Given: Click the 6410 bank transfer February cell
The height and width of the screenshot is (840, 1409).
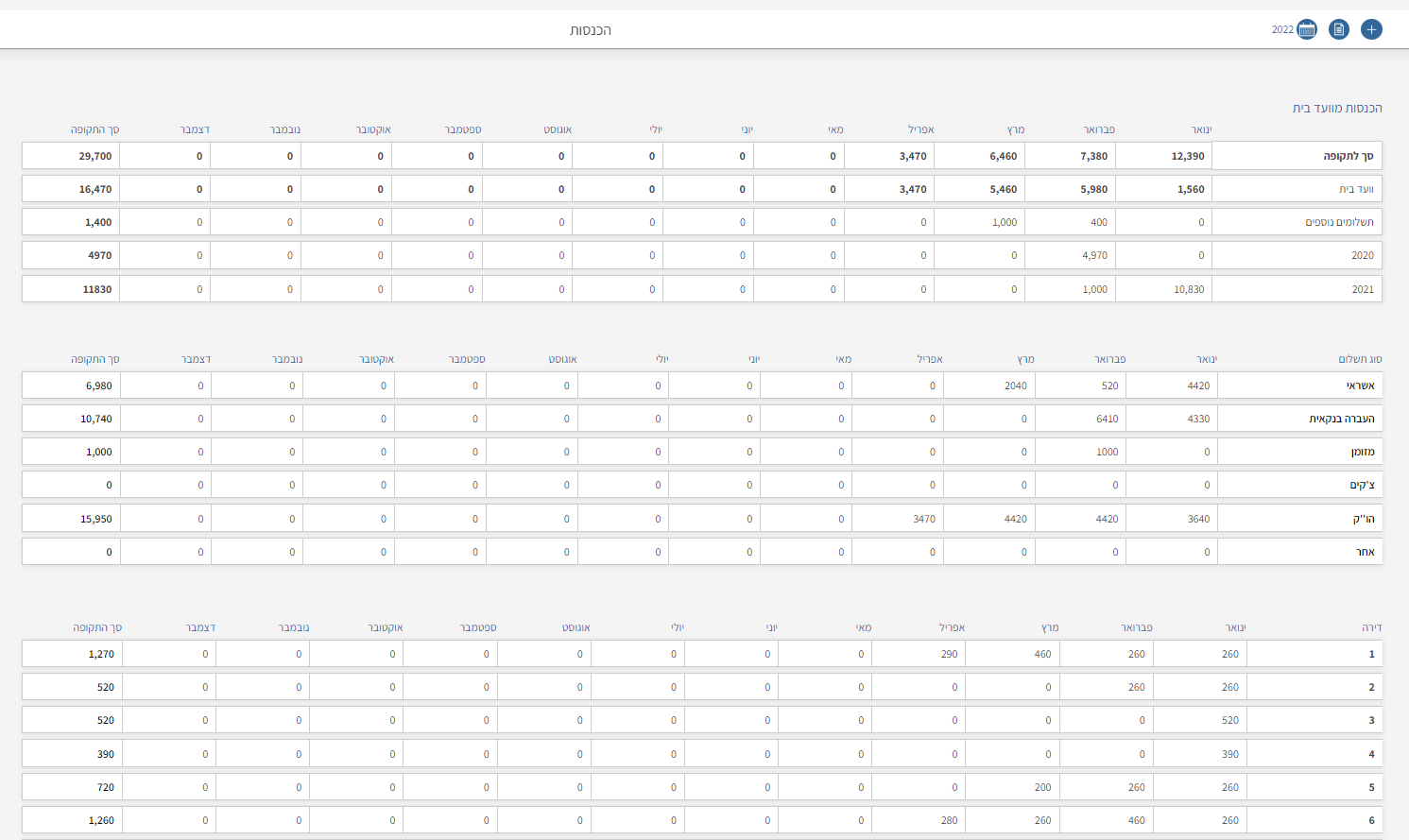Looking at the screenshot, I should click(1107, 419).
